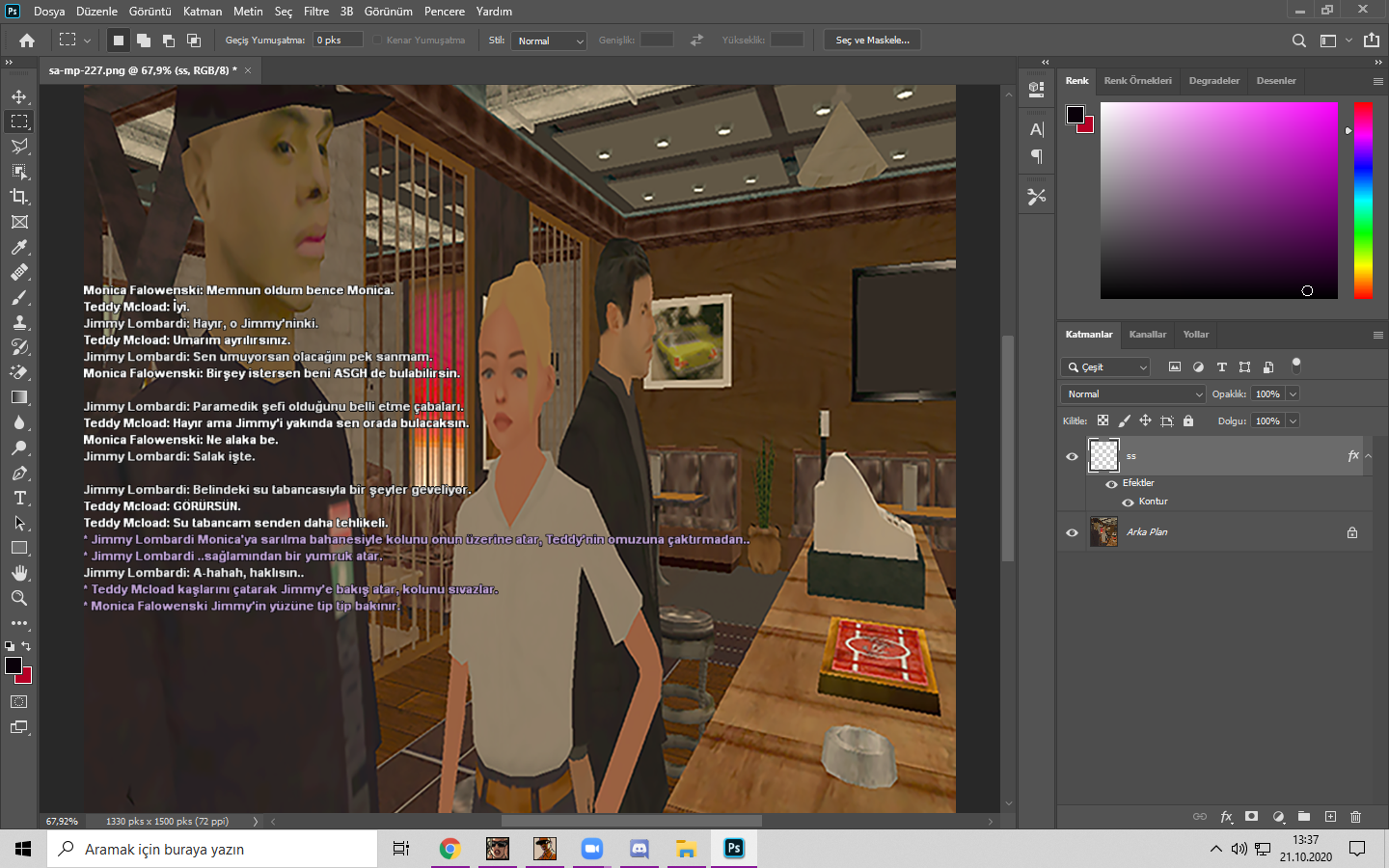
Task: Select the Move tool
Action: coord(19,96)
